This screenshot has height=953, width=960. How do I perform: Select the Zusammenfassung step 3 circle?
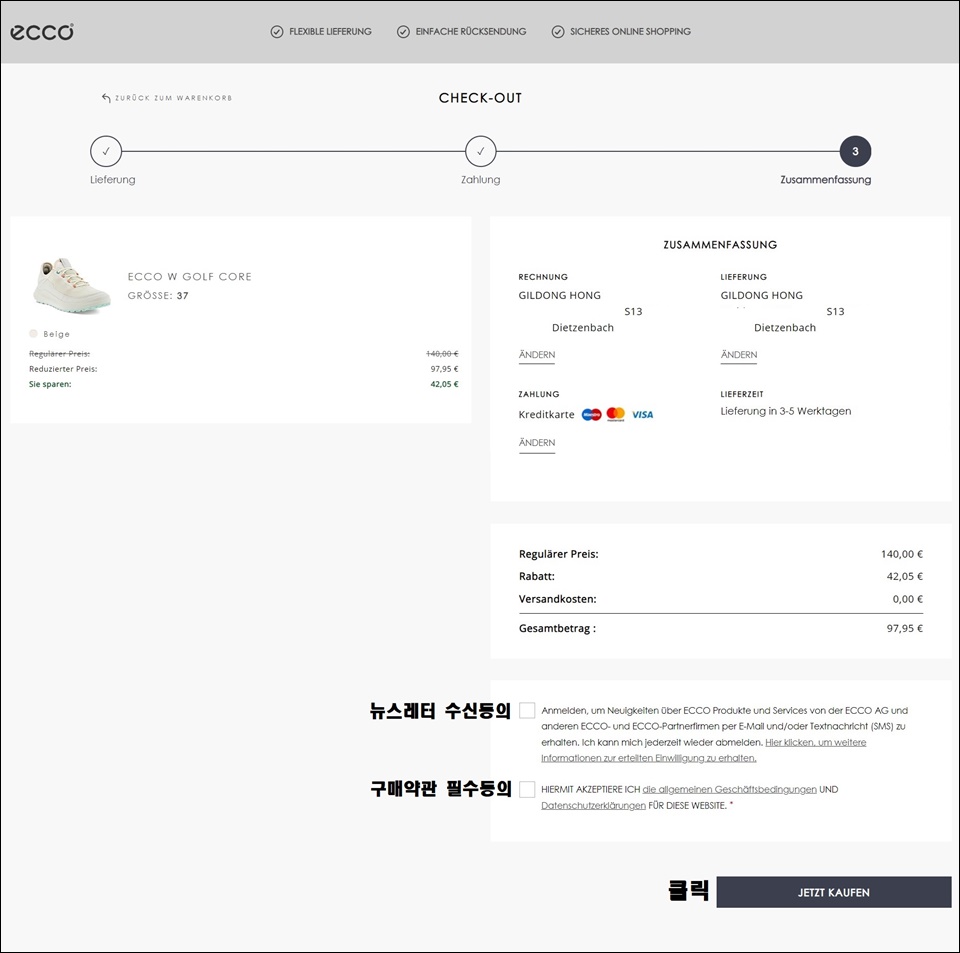[x=855, y=151]
